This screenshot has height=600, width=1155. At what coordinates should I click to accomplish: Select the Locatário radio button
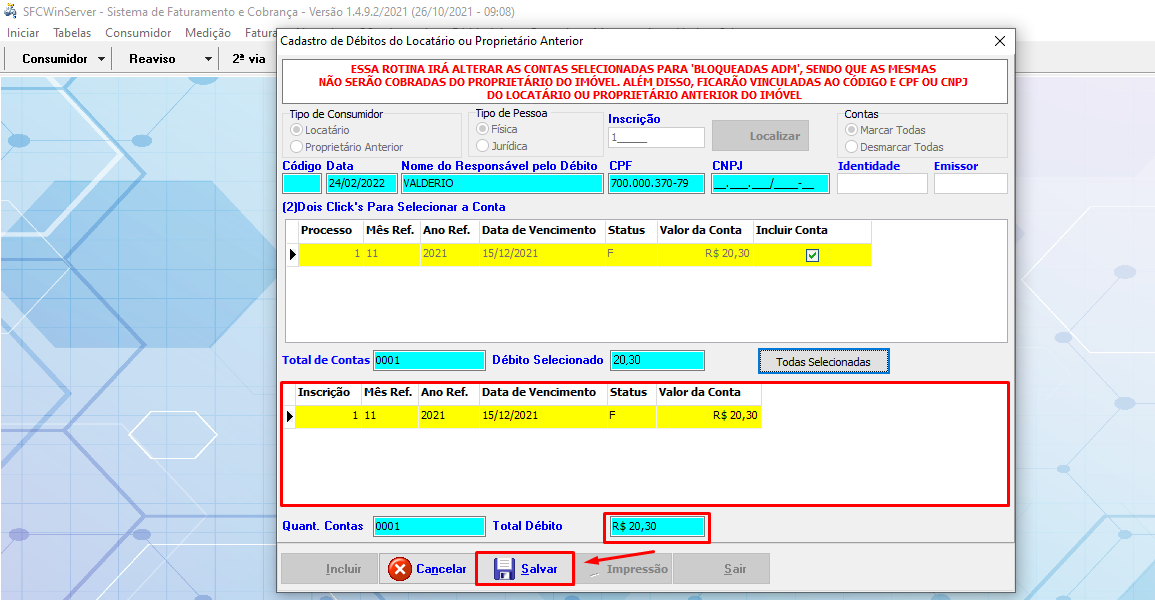(x=296, y=130)
